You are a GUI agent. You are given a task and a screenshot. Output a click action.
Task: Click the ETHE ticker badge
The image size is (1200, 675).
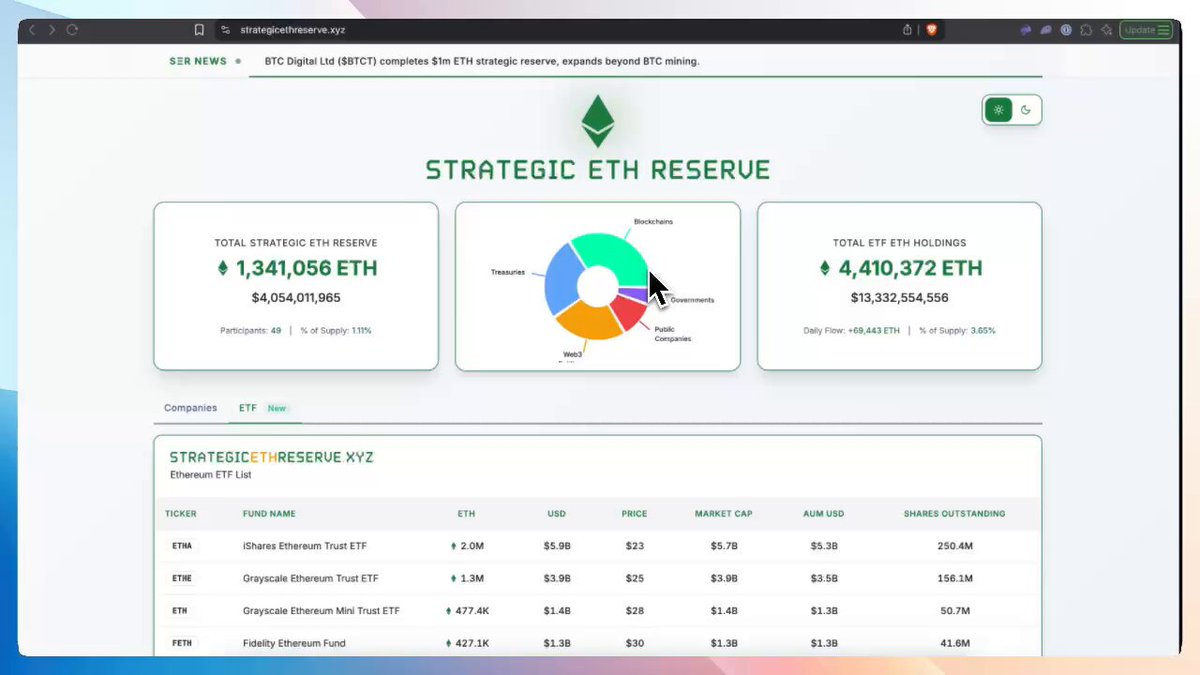(x=182, y=578)
